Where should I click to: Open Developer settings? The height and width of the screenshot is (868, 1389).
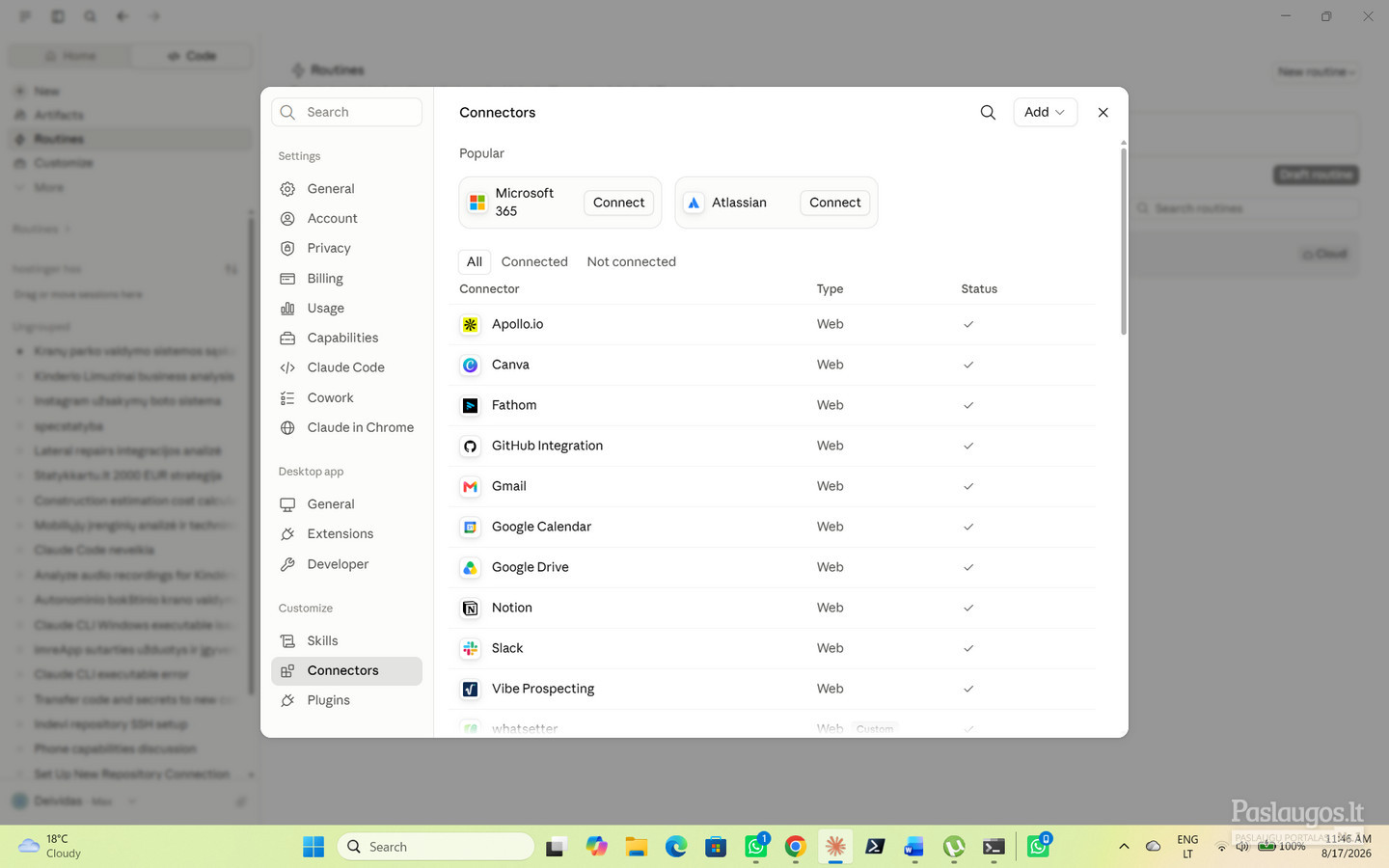coord(346,564)
